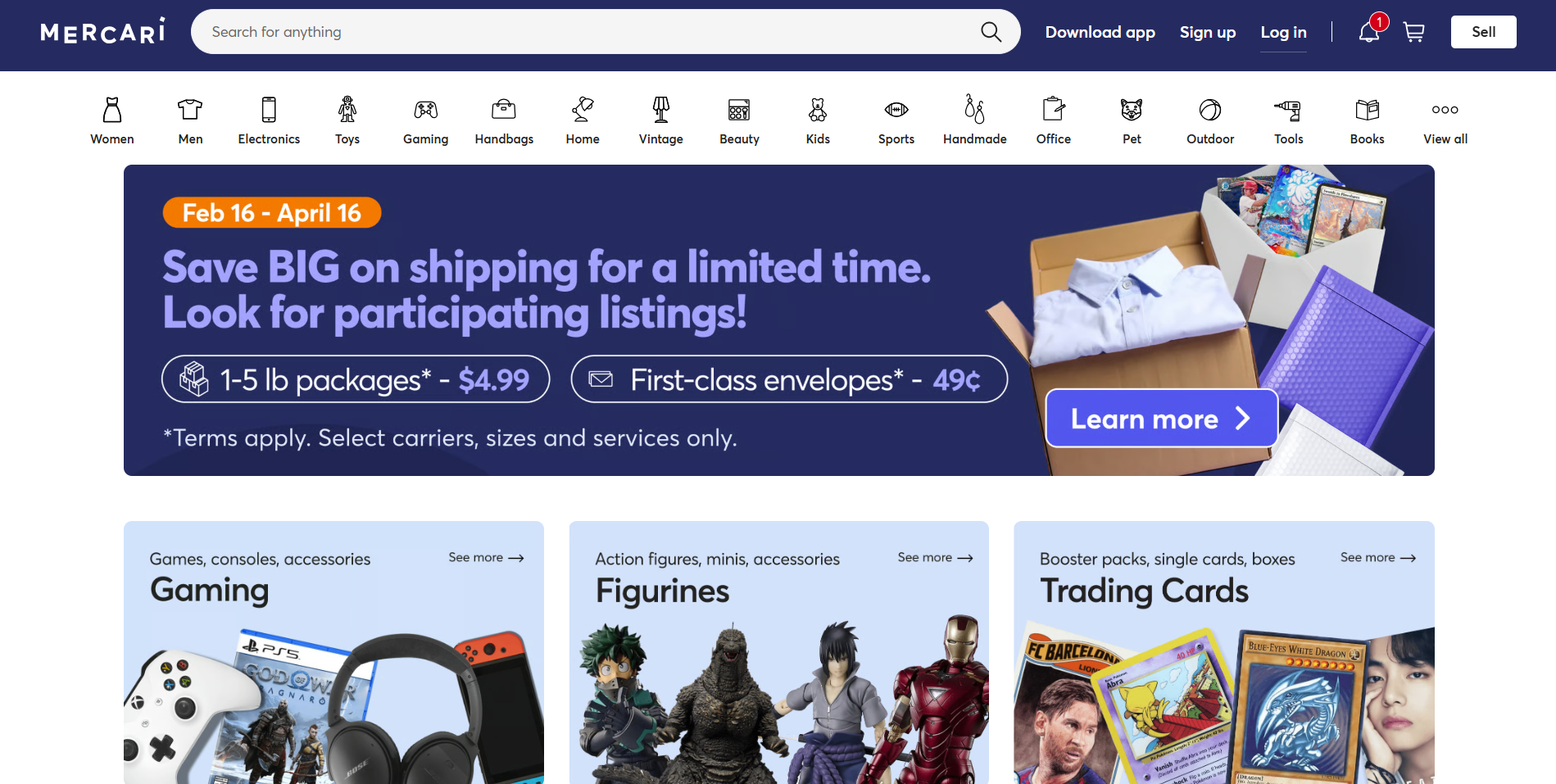Click the Log in link
This screenshot has width=1556, height=784.
point(1283,32)
